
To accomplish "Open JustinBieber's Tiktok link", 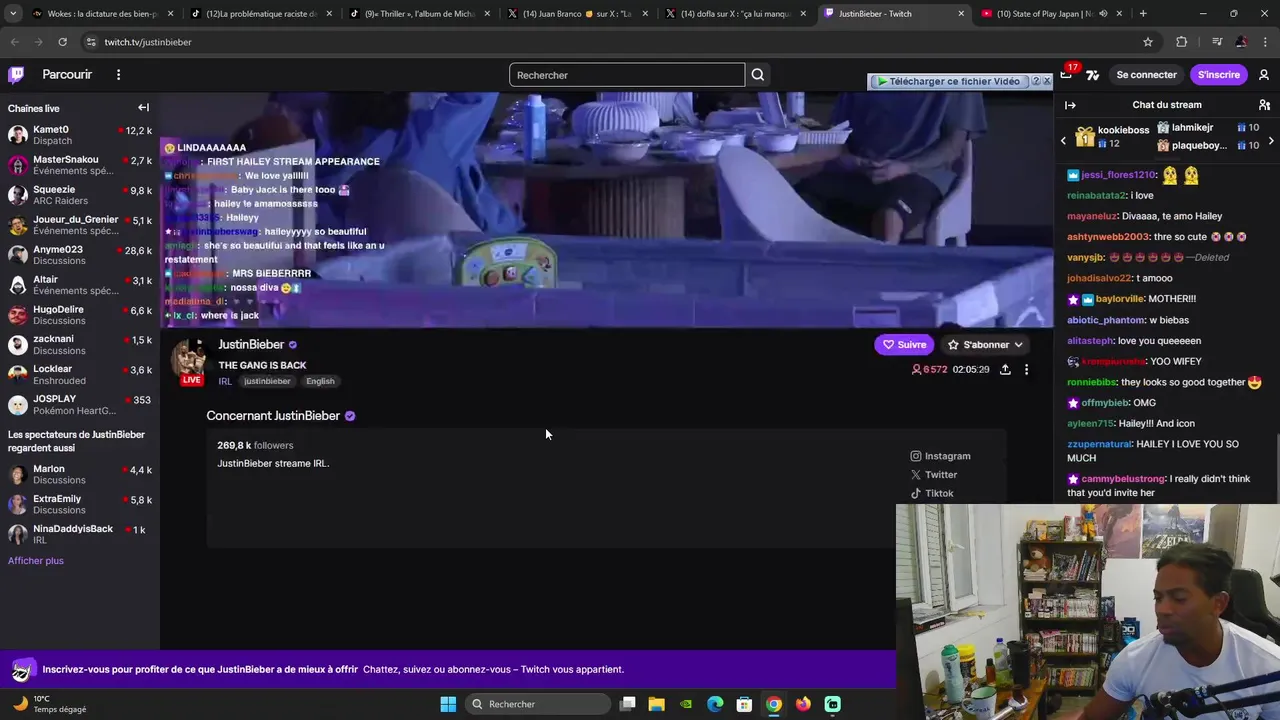I will tap(932, 494).
